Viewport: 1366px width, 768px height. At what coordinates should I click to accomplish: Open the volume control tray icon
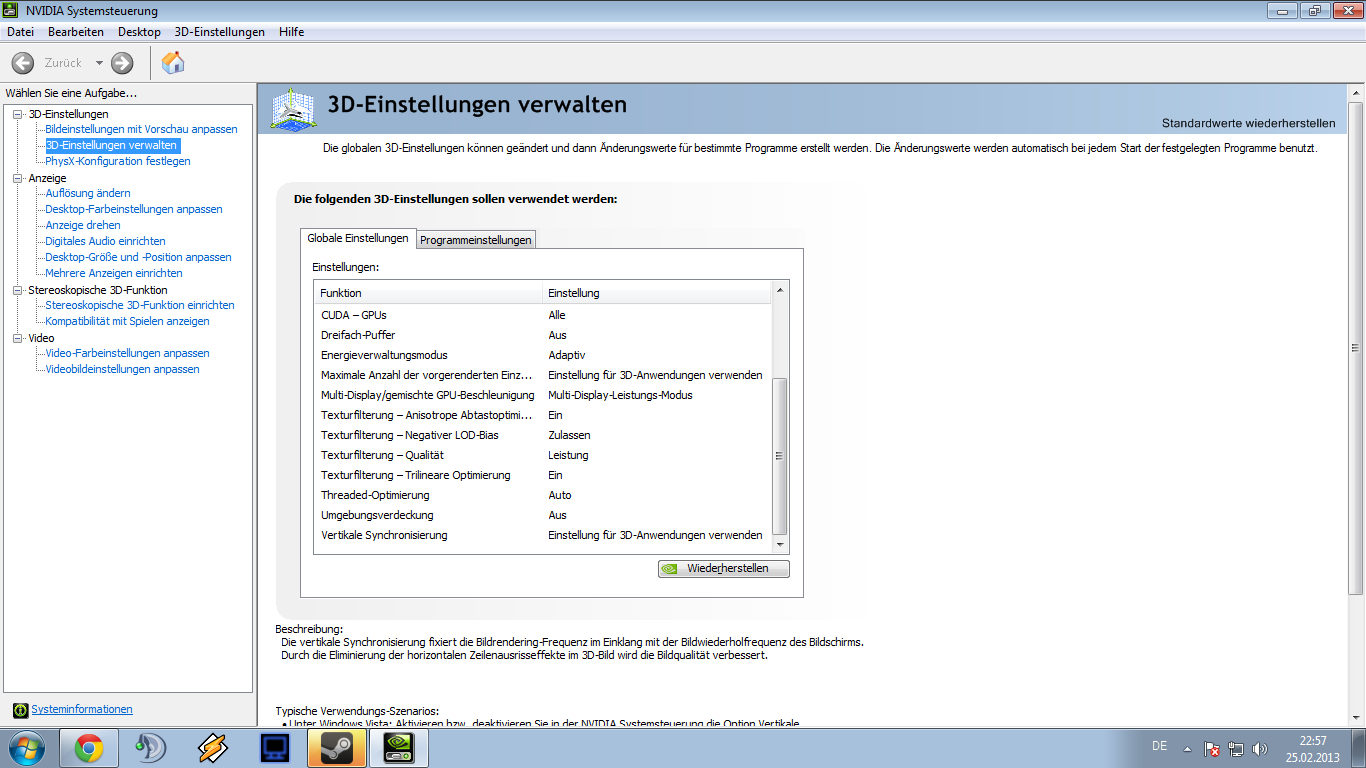[x=1260, y=748]
